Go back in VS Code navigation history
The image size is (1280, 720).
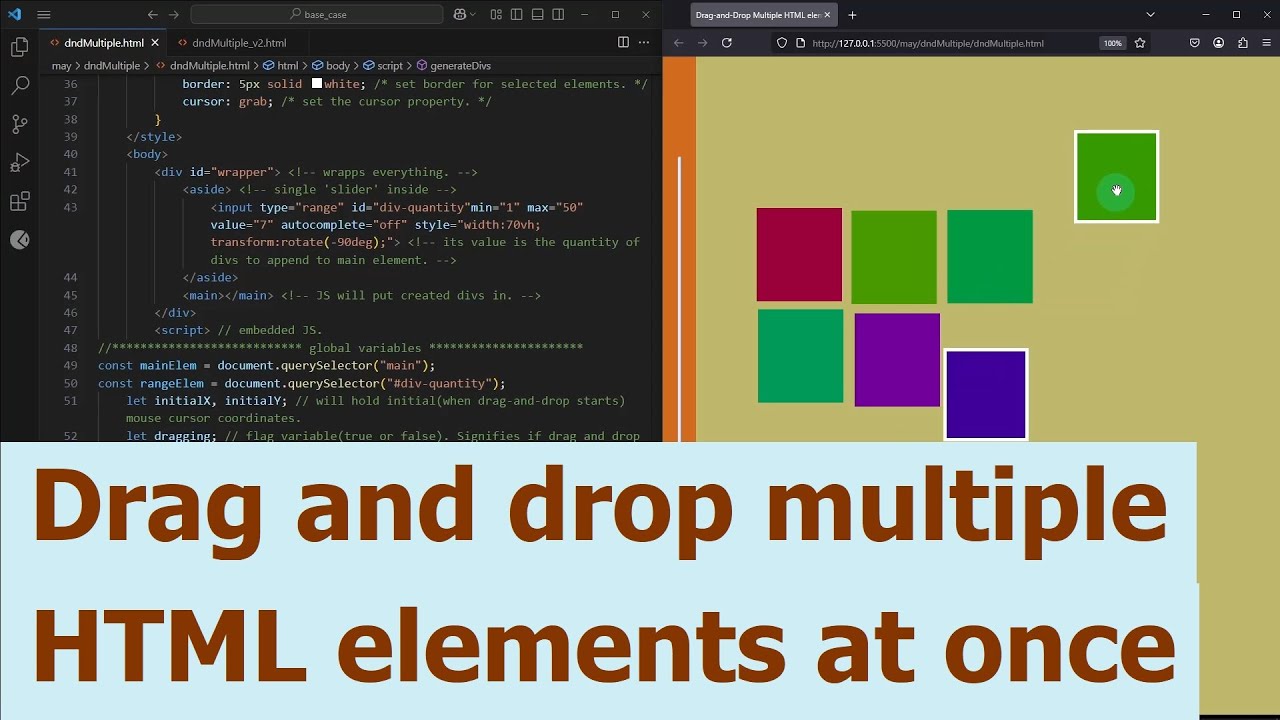click(152, 15)
